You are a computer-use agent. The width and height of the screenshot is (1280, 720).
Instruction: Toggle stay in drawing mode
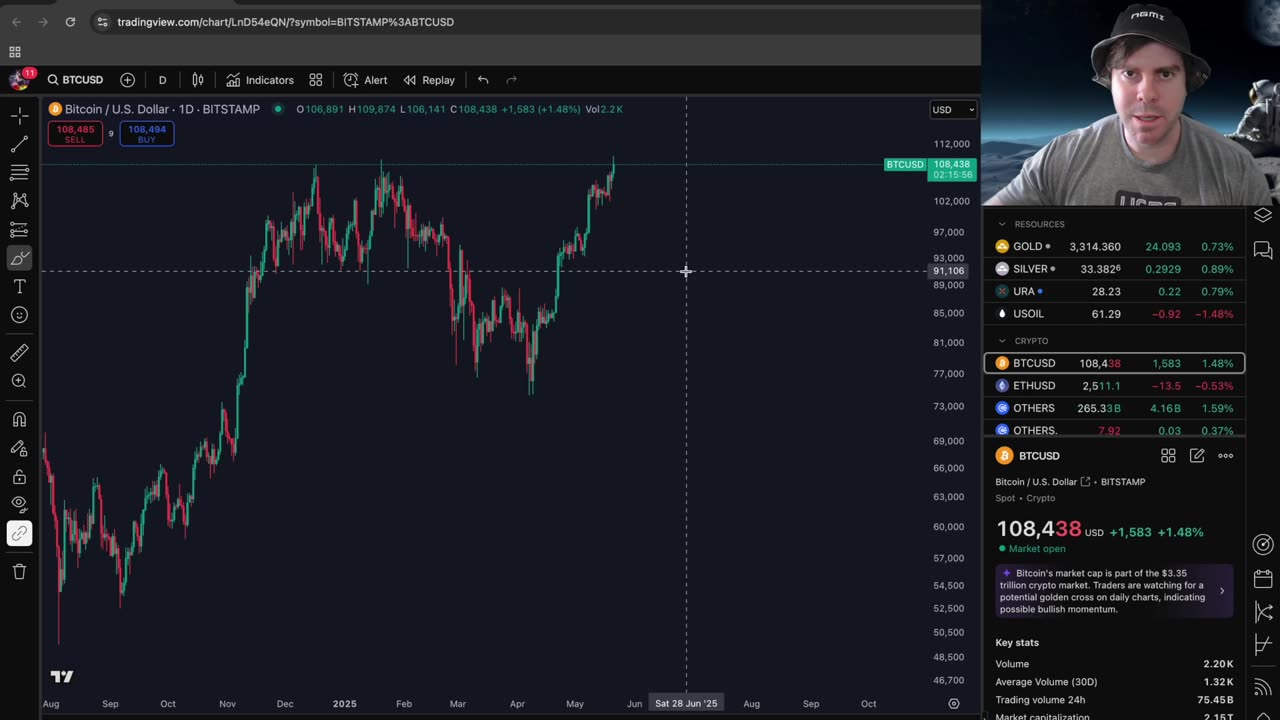click(x=19, y=448)
